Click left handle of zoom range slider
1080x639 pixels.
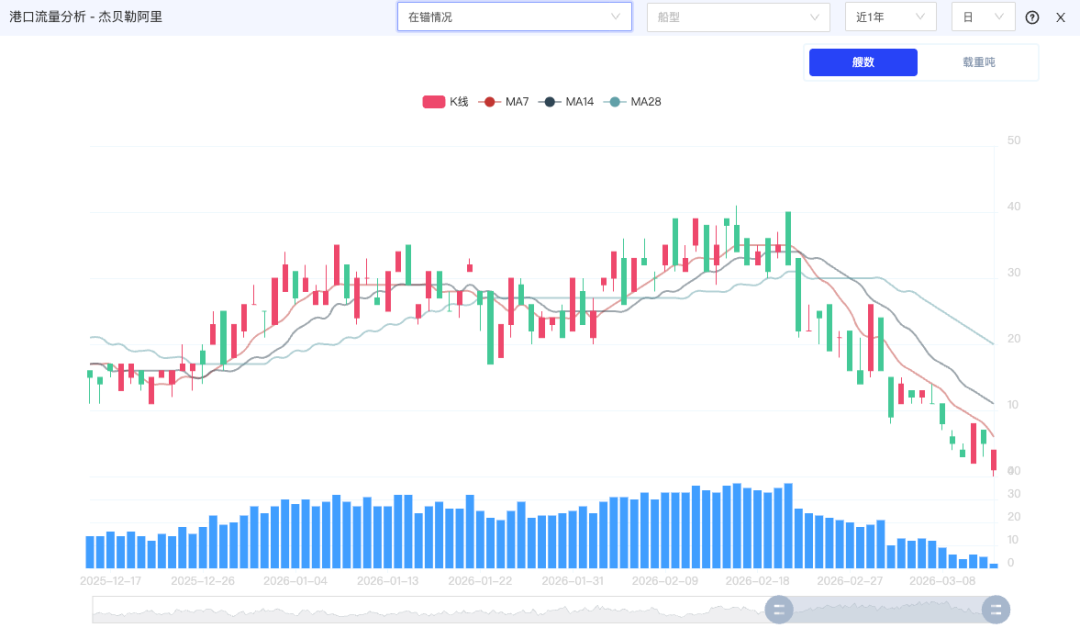pyautogui.click(x=779, y=609)
